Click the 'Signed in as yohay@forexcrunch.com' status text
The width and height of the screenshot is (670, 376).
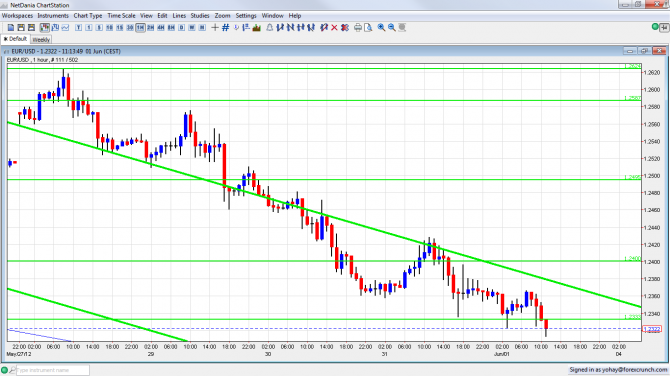(618, 370)
